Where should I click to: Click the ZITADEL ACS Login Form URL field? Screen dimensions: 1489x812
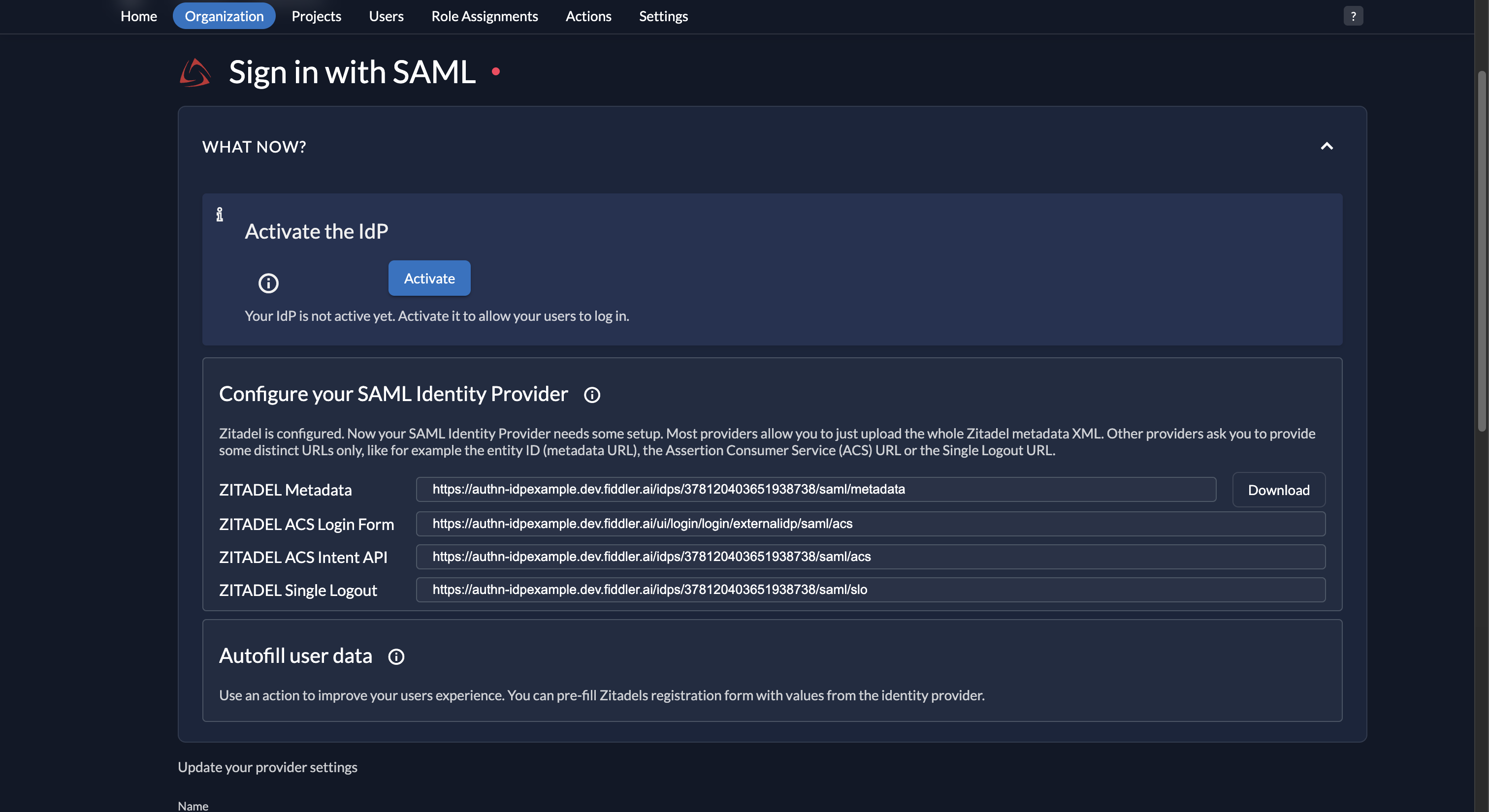click(871, 524)
